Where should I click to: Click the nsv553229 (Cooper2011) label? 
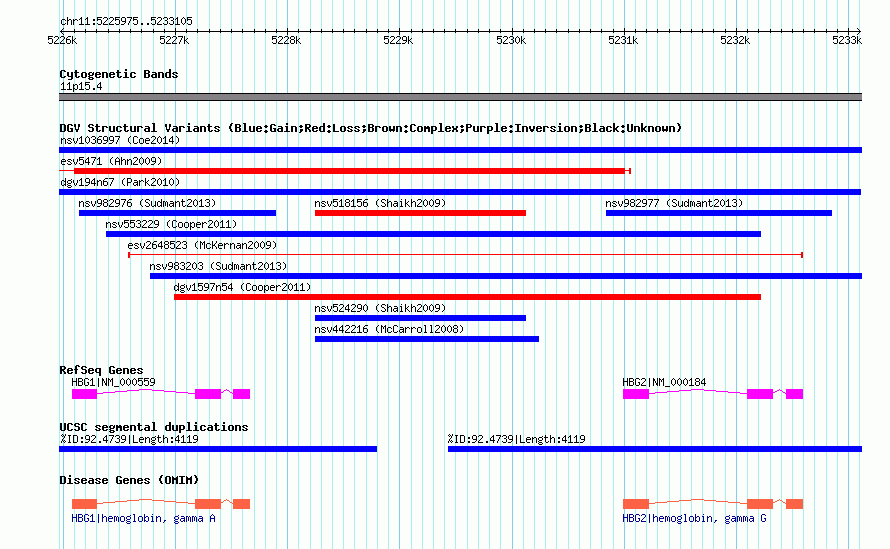tap(171, 224)
